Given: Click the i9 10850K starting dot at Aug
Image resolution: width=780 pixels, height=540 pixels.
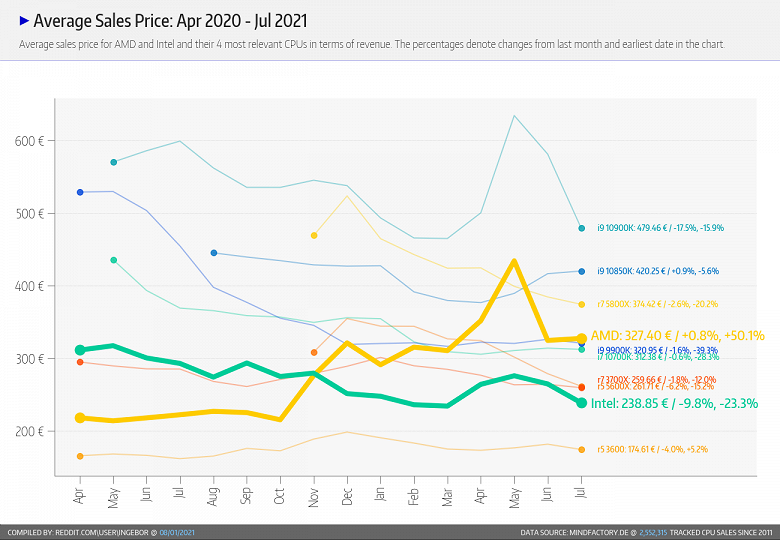Looking at the screenshot, I should pos(214,253).
